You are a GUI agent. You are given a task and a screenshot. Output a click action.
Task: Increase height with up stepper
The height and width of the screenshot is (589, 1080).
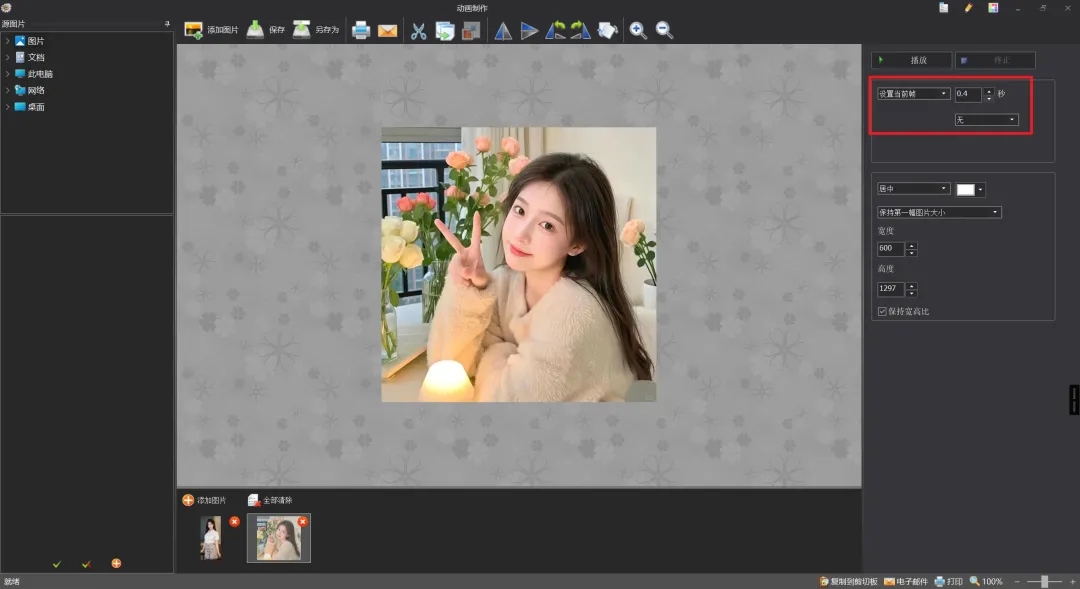(x=911, y=285)
